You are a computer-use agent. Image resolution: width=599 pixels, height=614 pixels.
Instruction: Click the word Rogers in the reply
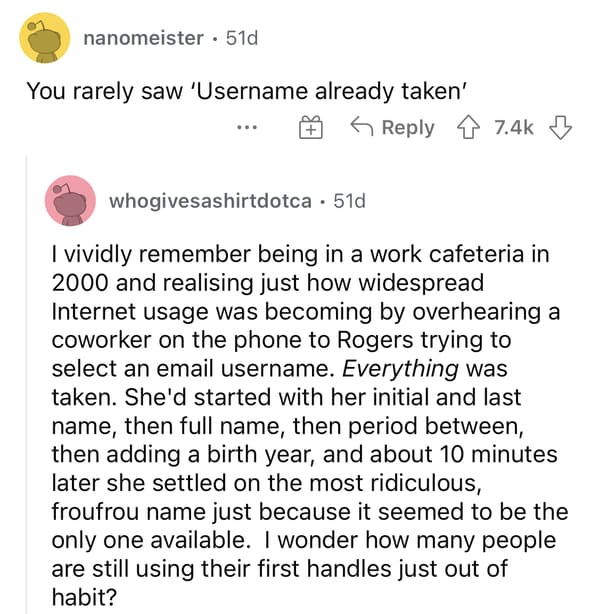click(x=375, y=340)
